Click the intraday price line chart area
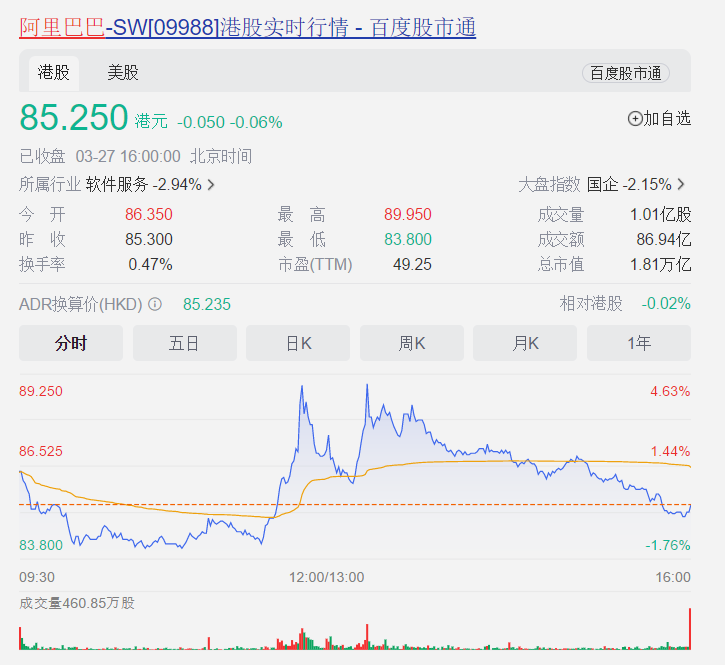Image resolution: width=725 pixels, height=665 pixels. [355, 467]
